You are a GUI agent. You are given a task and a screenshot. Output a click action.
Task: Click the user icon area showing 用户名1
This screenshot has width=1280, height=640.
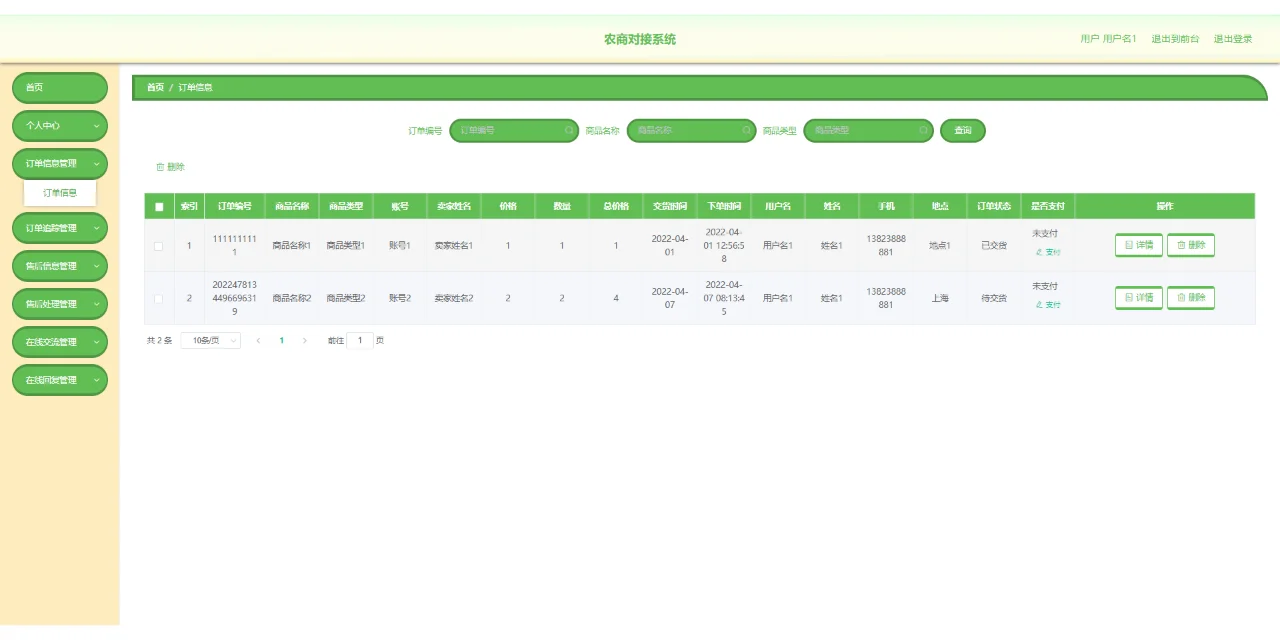[1108, 38]
